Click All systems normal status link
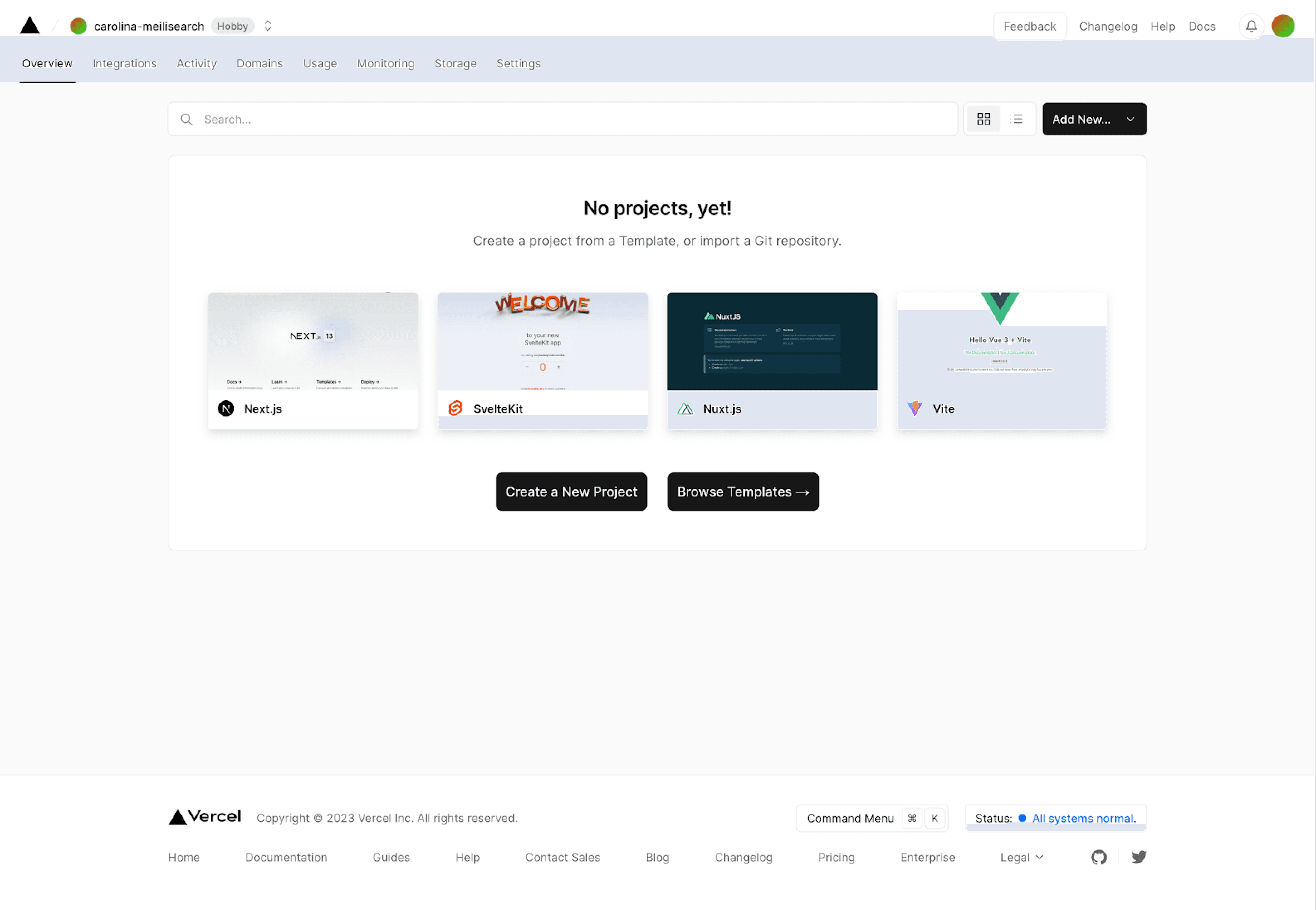1316x910 pixels. (x=1084, y=818)
